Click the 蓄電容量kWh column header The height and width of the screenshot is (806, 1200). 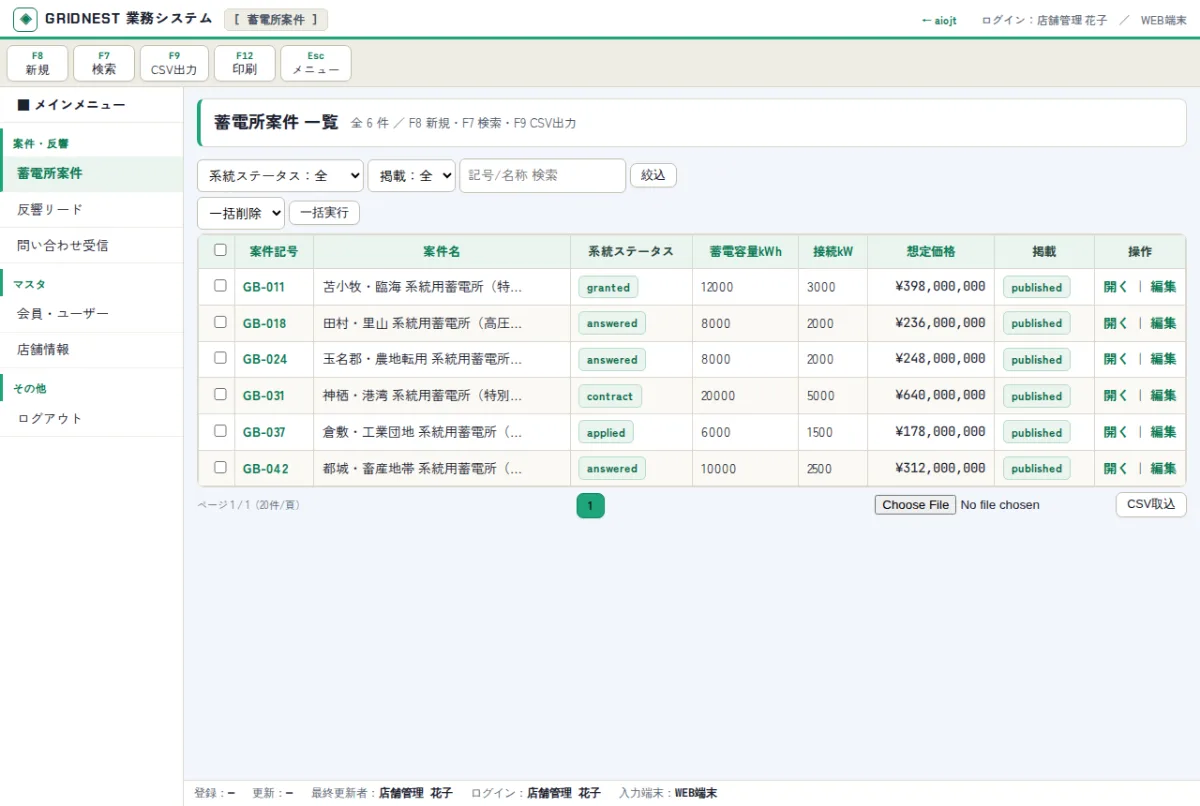click(745, 251)
